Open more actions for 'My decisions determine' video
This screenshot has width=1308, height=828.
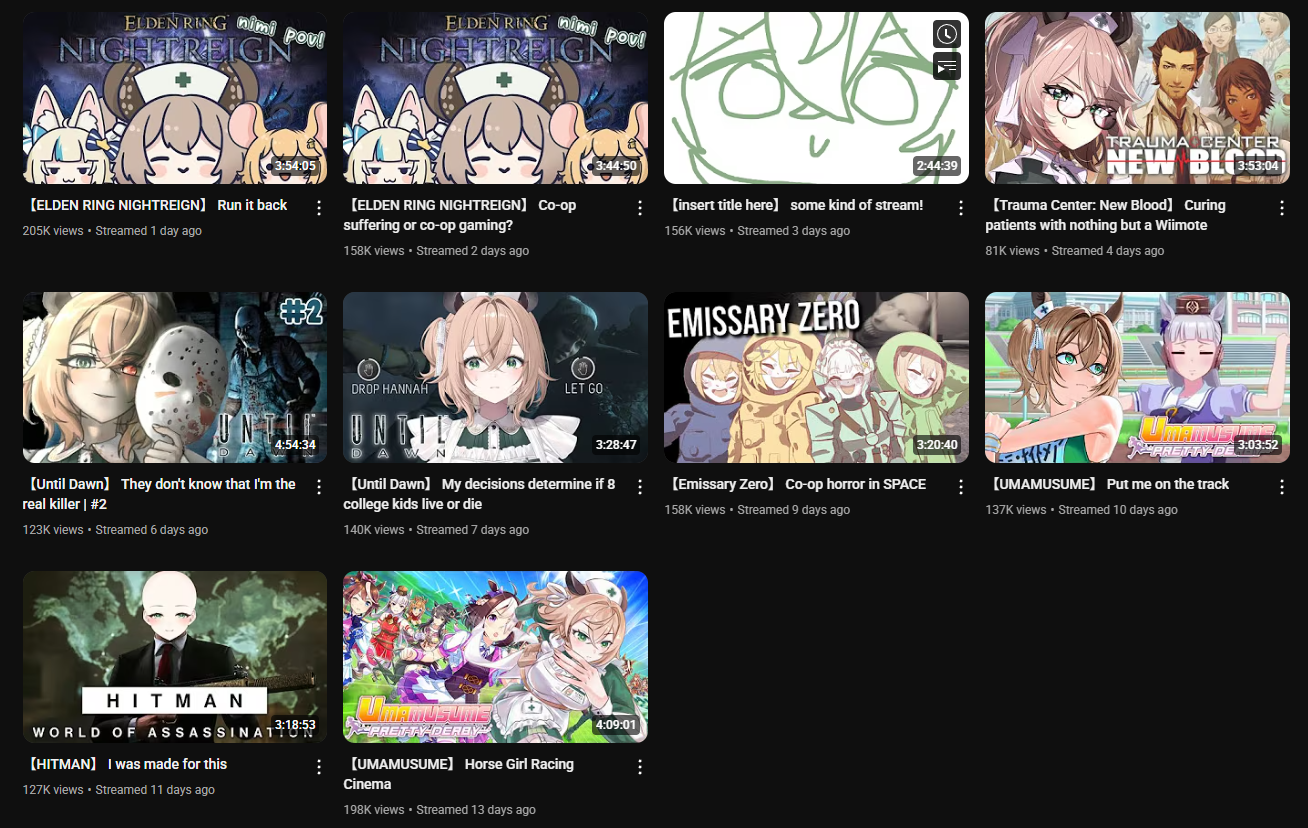[x=640, y=487]
